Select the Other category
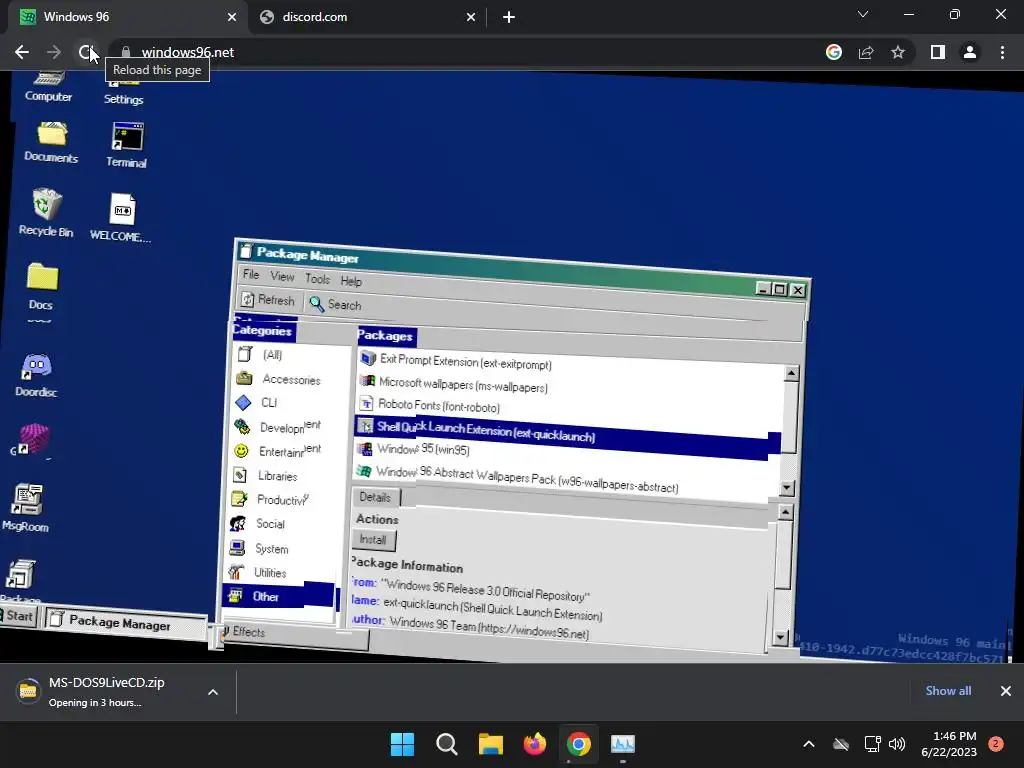The height and width of the screenshot is (768, 1024). pyautogui.click(x=281, y=596)
